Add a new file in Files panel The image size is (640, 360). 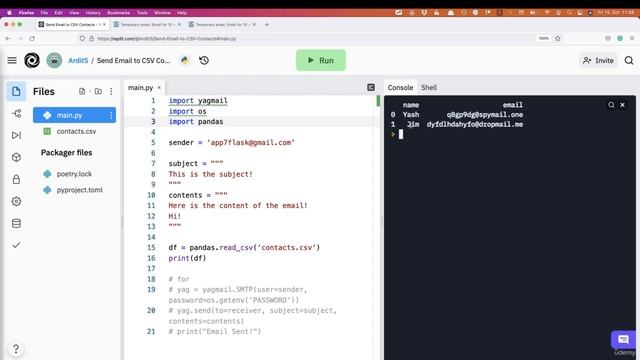[82, 91]
